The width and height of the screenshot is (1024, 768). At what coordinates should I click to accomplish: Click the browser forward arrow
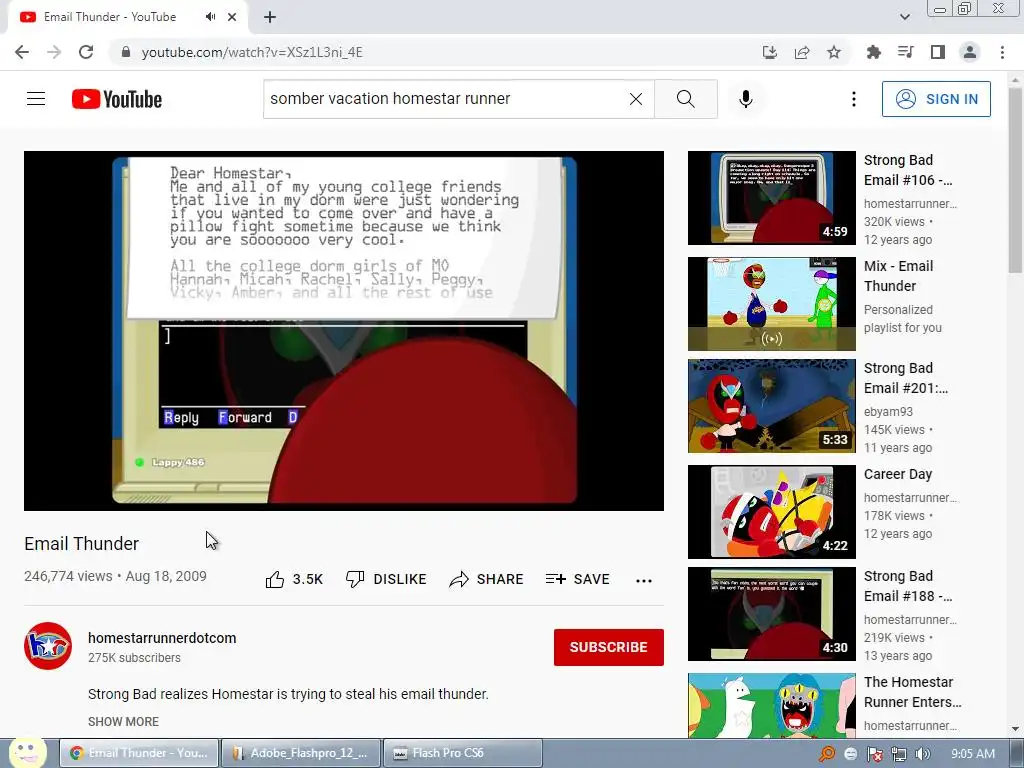tap(54, 52)
